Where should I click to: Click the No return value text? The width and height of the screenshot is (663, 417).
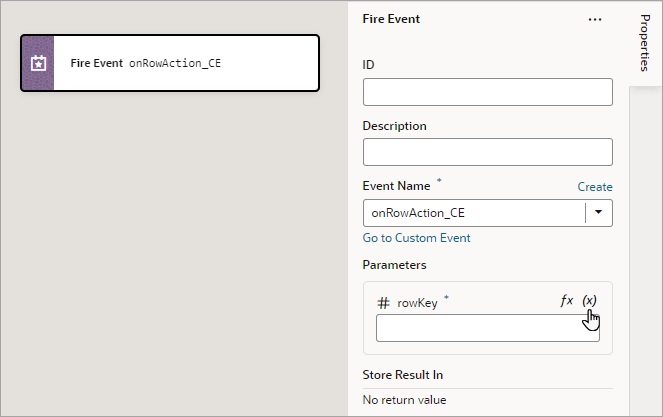pos(403,400)
